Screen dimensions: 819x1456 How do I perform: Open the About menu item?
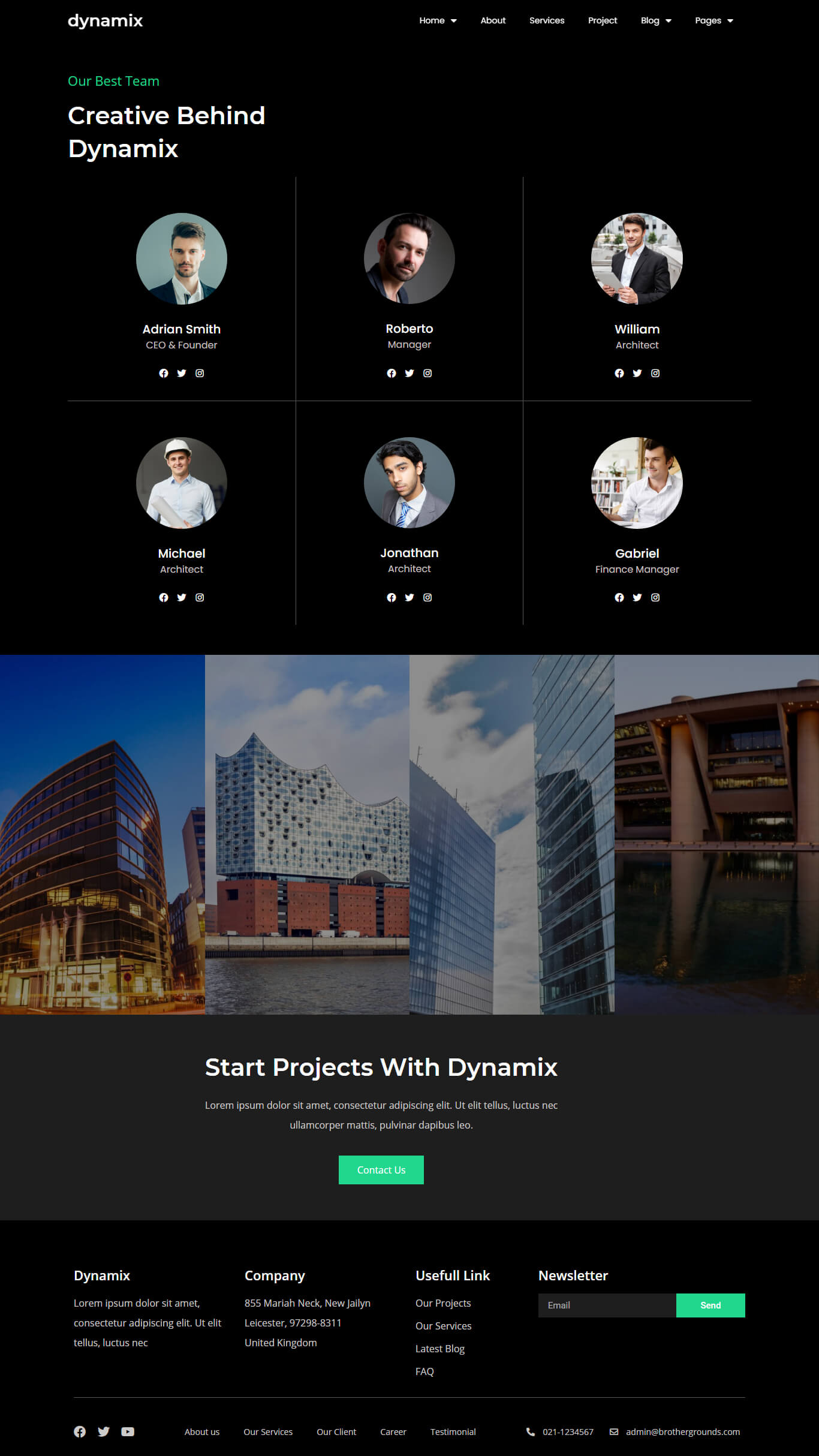coord(493,20)
